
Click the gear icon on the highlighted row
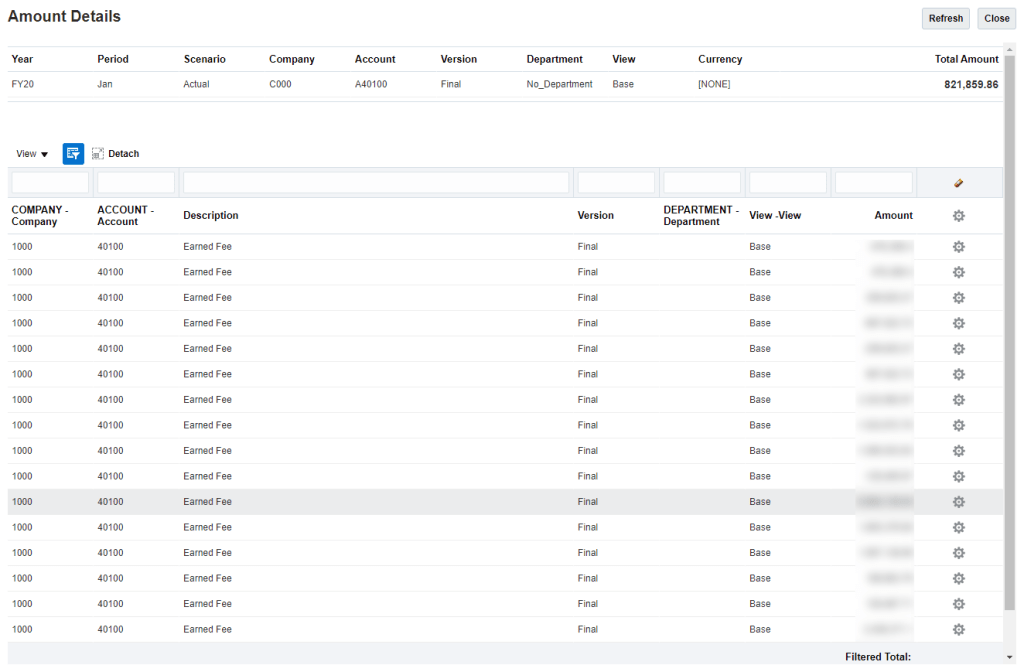point(958,502)
